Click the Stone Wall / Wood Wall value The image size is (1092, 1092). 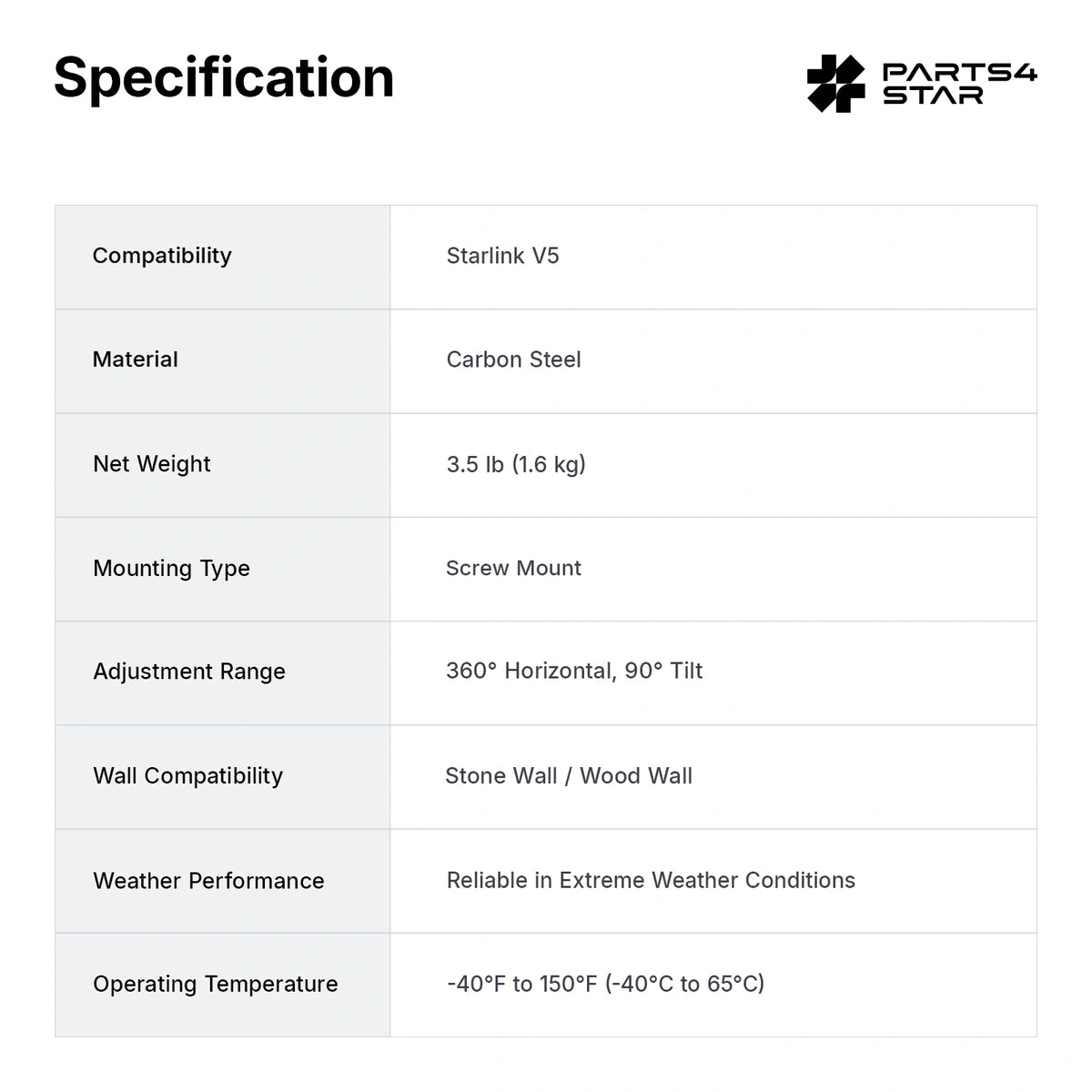click(x=569, y=775)
